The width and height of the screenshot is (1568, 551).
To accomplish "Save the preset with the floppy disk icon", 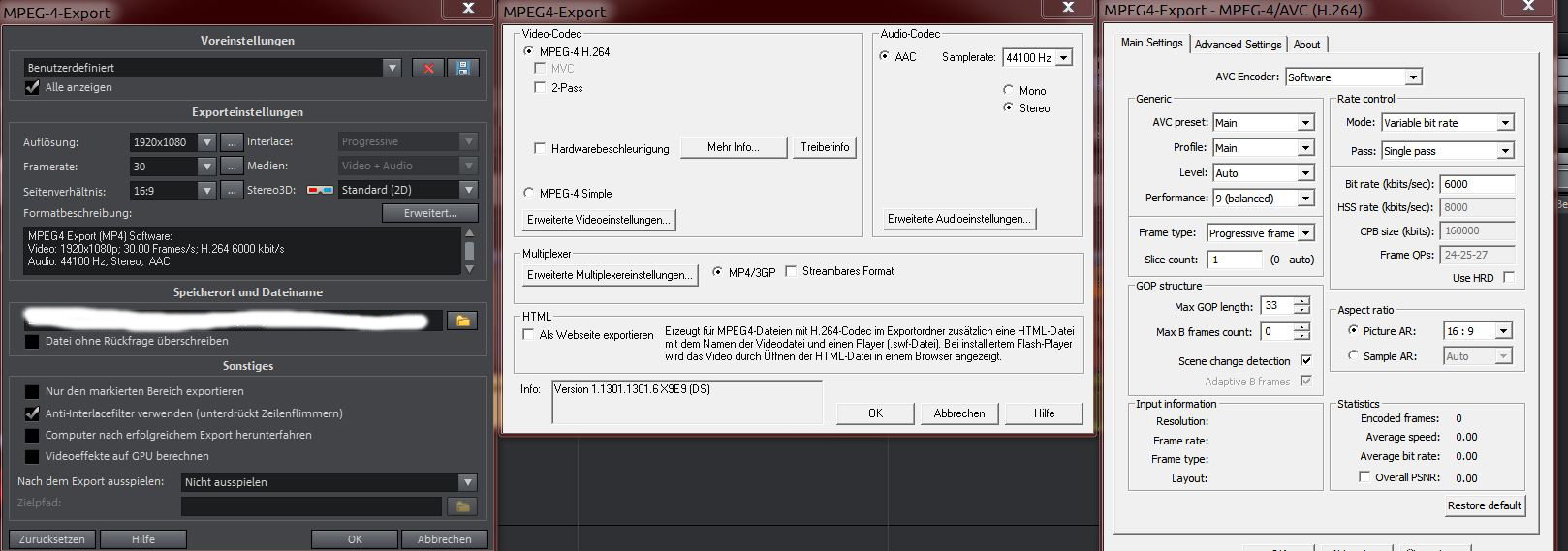I will point(462,68).
